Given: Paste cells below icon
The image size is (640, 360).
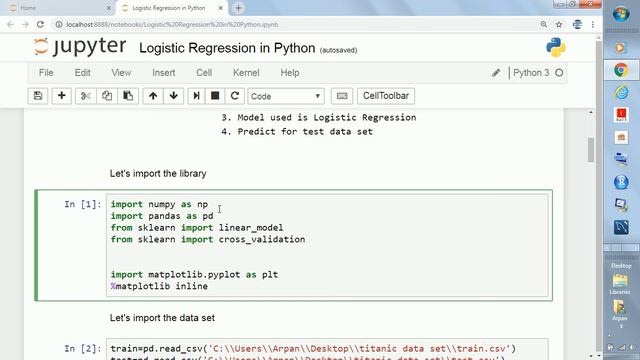Looking at the screenshot, I should coord(128,96).
